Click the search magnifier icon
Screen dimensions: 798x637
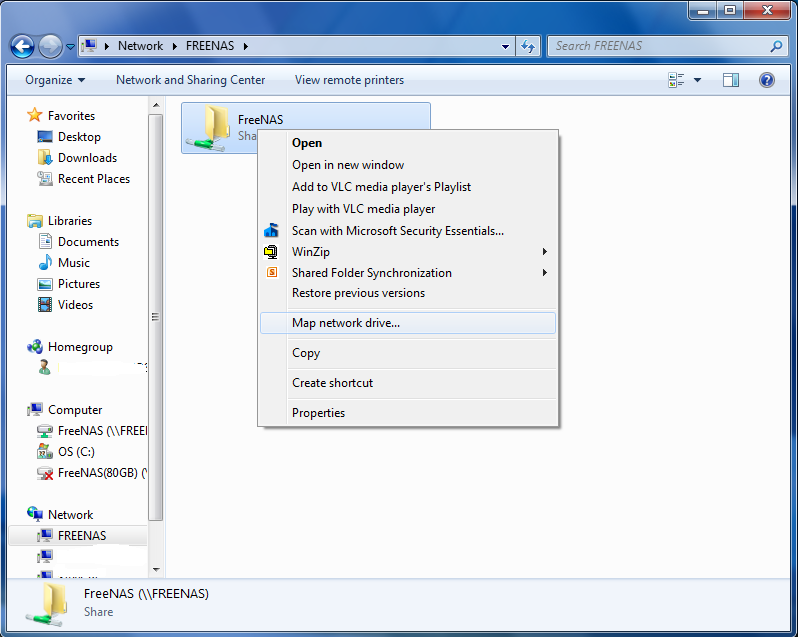[x=776, y=46]
